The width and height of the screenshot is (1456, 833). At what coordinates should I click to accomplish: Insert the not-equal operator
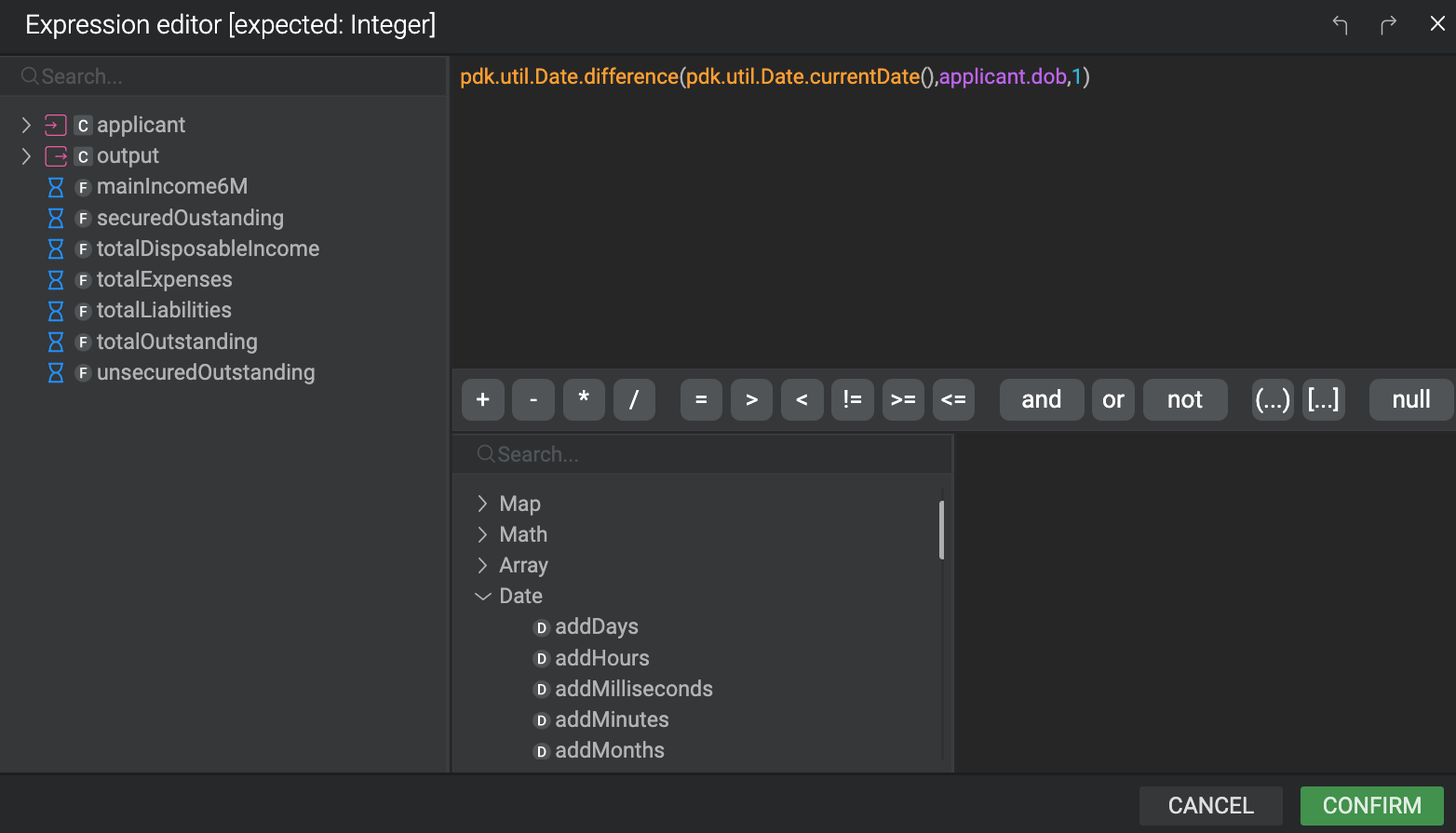click(x=852, y=399)
